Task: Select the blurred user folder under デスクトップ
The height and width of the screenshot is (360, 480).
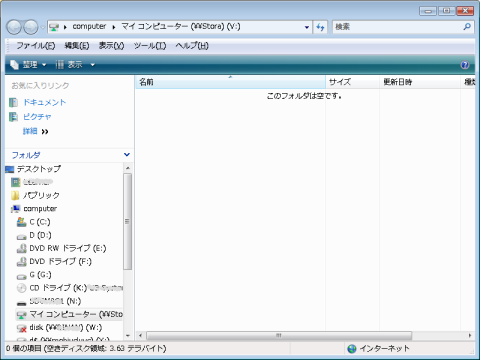Action: pyautogui.click(x=38, y=182)
